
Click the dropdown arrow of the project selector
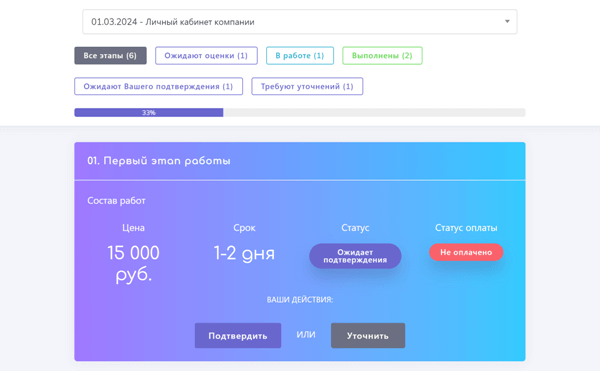click(507, 21)
